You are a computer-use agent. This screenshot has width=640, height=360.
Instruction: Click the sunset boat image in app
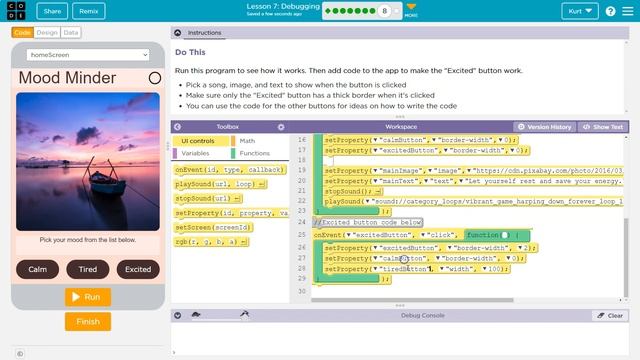88,162
